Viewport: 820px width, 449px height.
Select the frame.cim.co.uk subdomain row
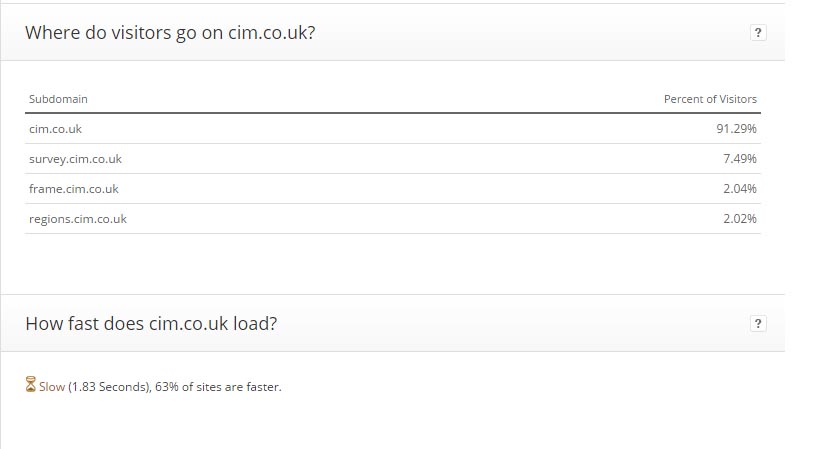(x=393, y=189)
